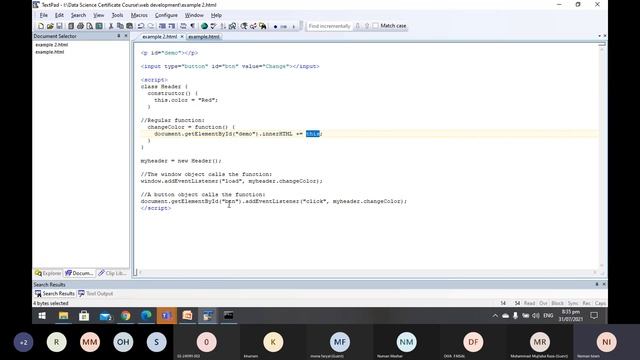Viewport: 640px width, 360px height.
Task: Click the Find incrementally input field
Action: tap(329, 26)
